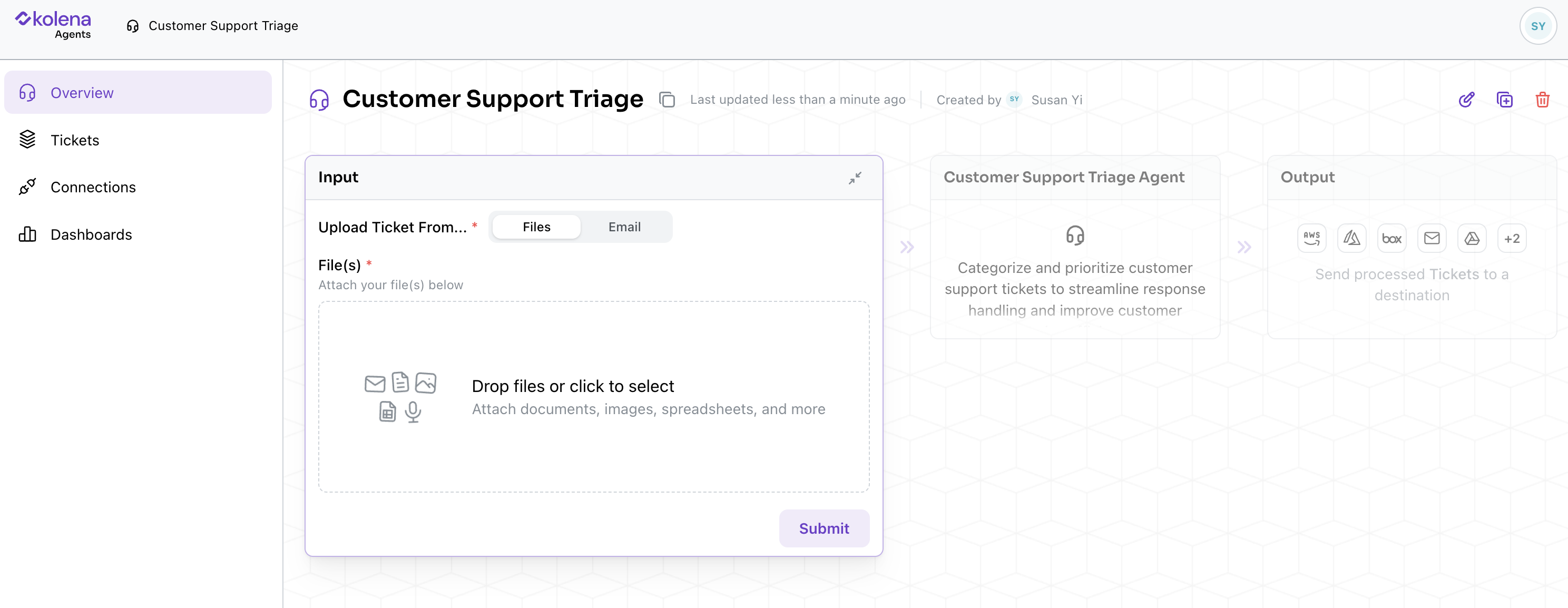Select Files as upload source
Screen dimensions: 1568x608
[x=536, y=227]
